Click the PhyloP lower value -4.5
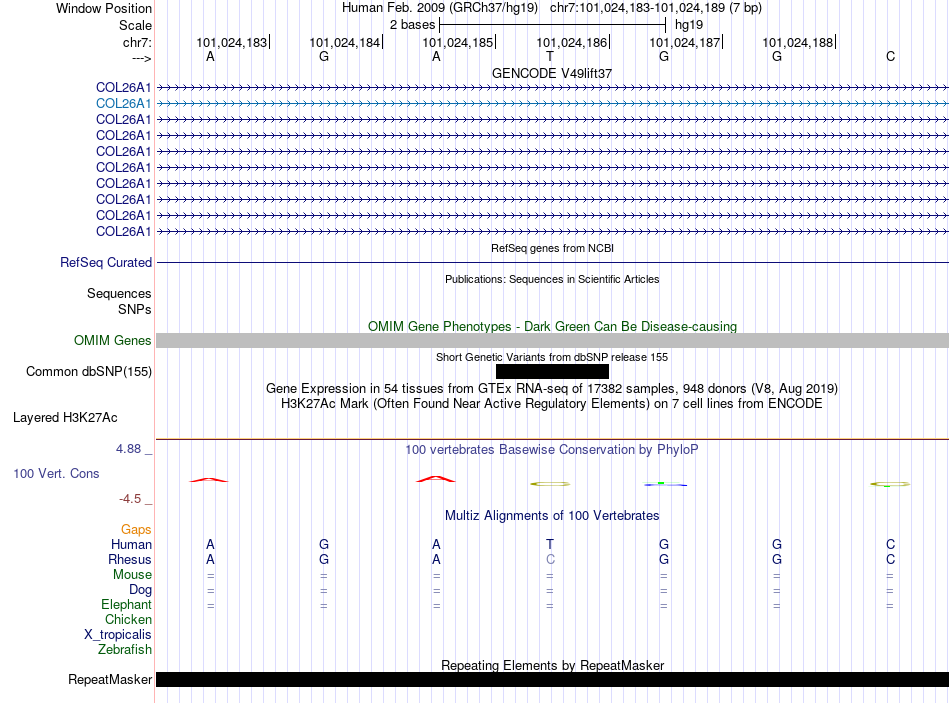950x703 pixels. pyautogui.click(x=130, y=499)
